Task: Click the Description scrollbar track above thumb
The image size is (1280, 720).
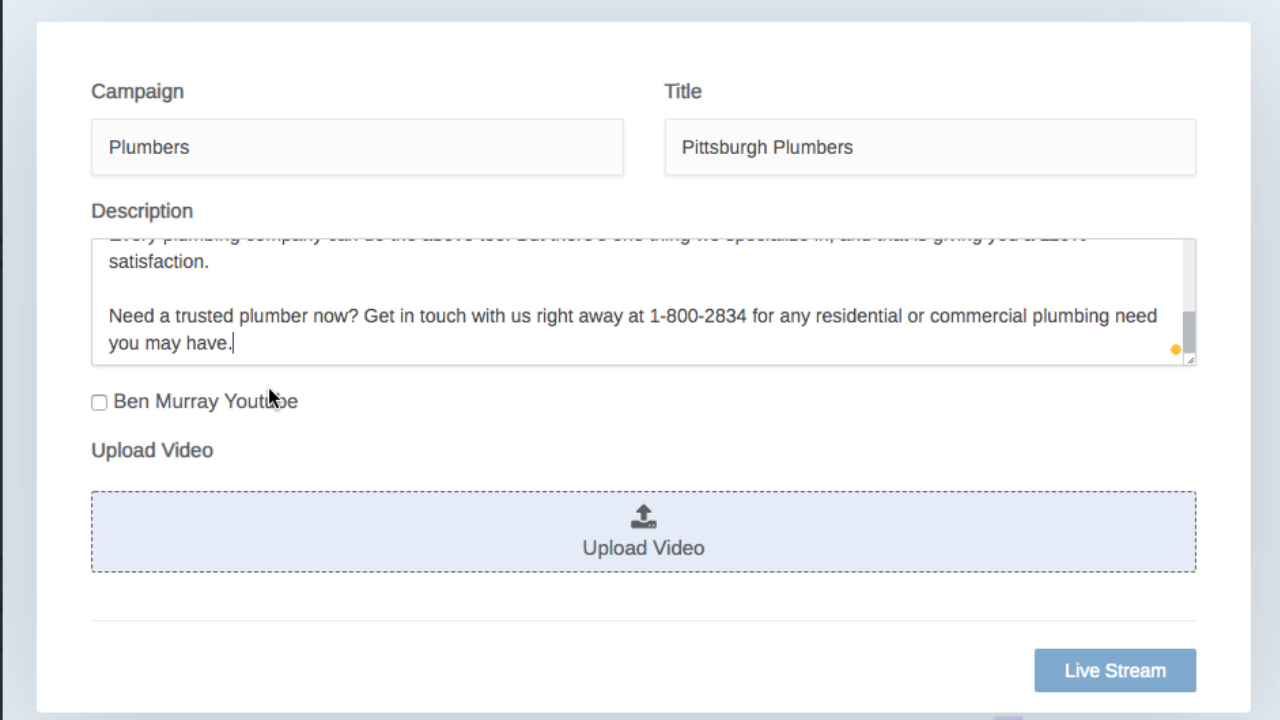Action: pos(1189,275)
